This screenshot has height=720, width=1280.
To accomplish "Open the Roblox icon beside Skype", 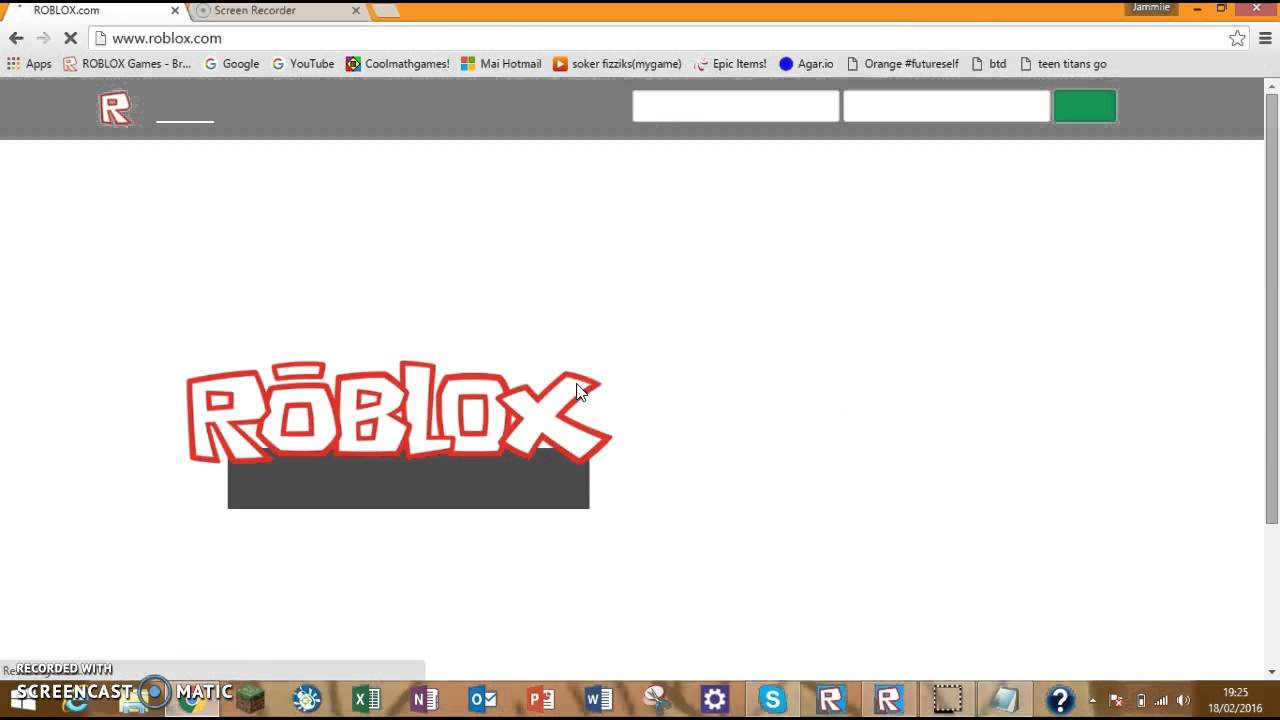I will click(830, 699).
